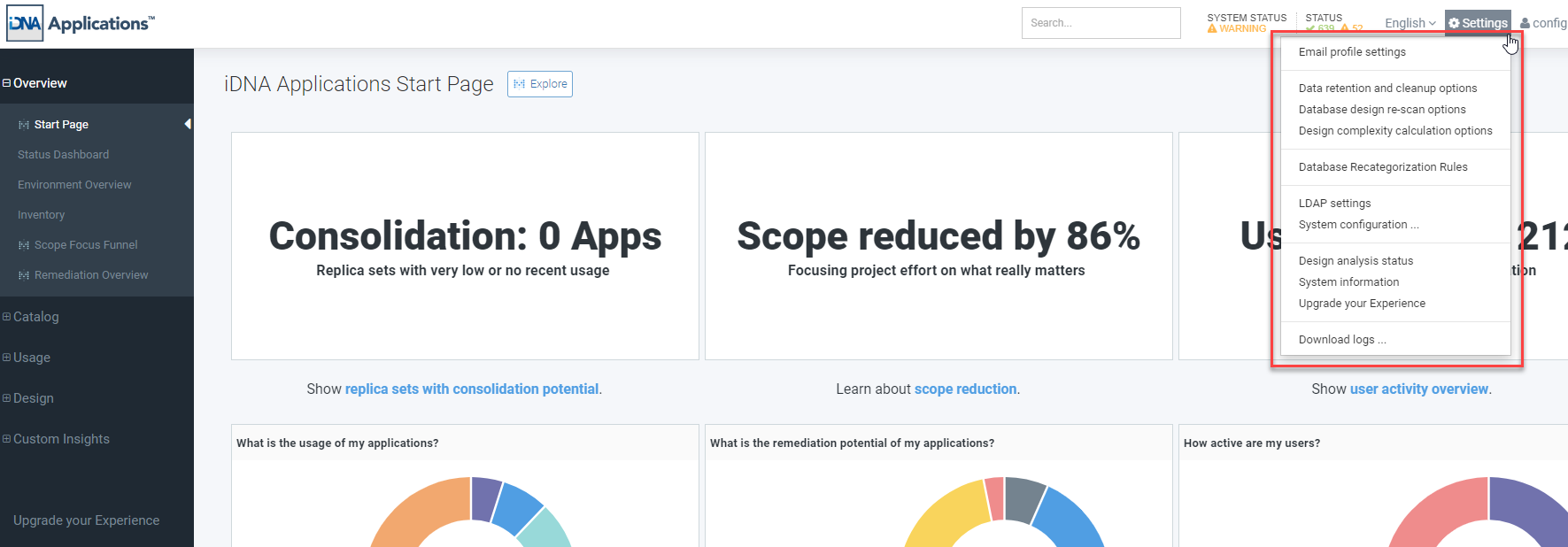Screen dimensions: 1568x547
Task: Click the system status WARNING triangle icon
Action: (1212, 28)
